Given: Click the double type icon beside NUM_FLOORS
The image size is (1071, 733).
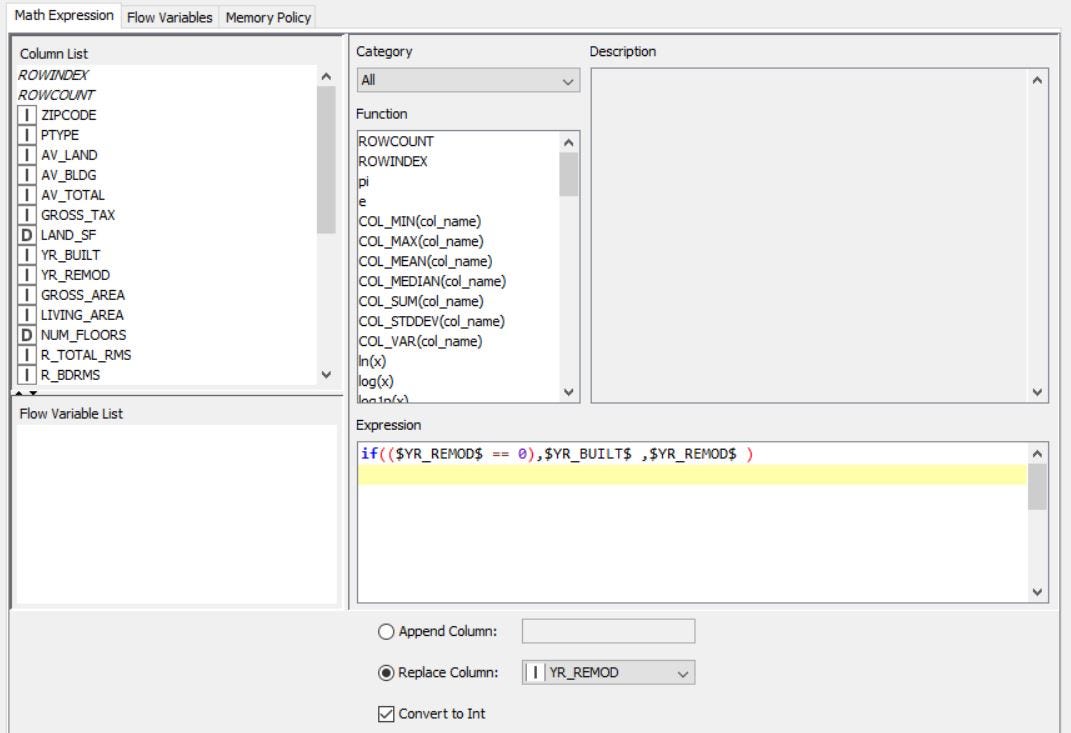Looking at the screenshot, I should [27, 335].
